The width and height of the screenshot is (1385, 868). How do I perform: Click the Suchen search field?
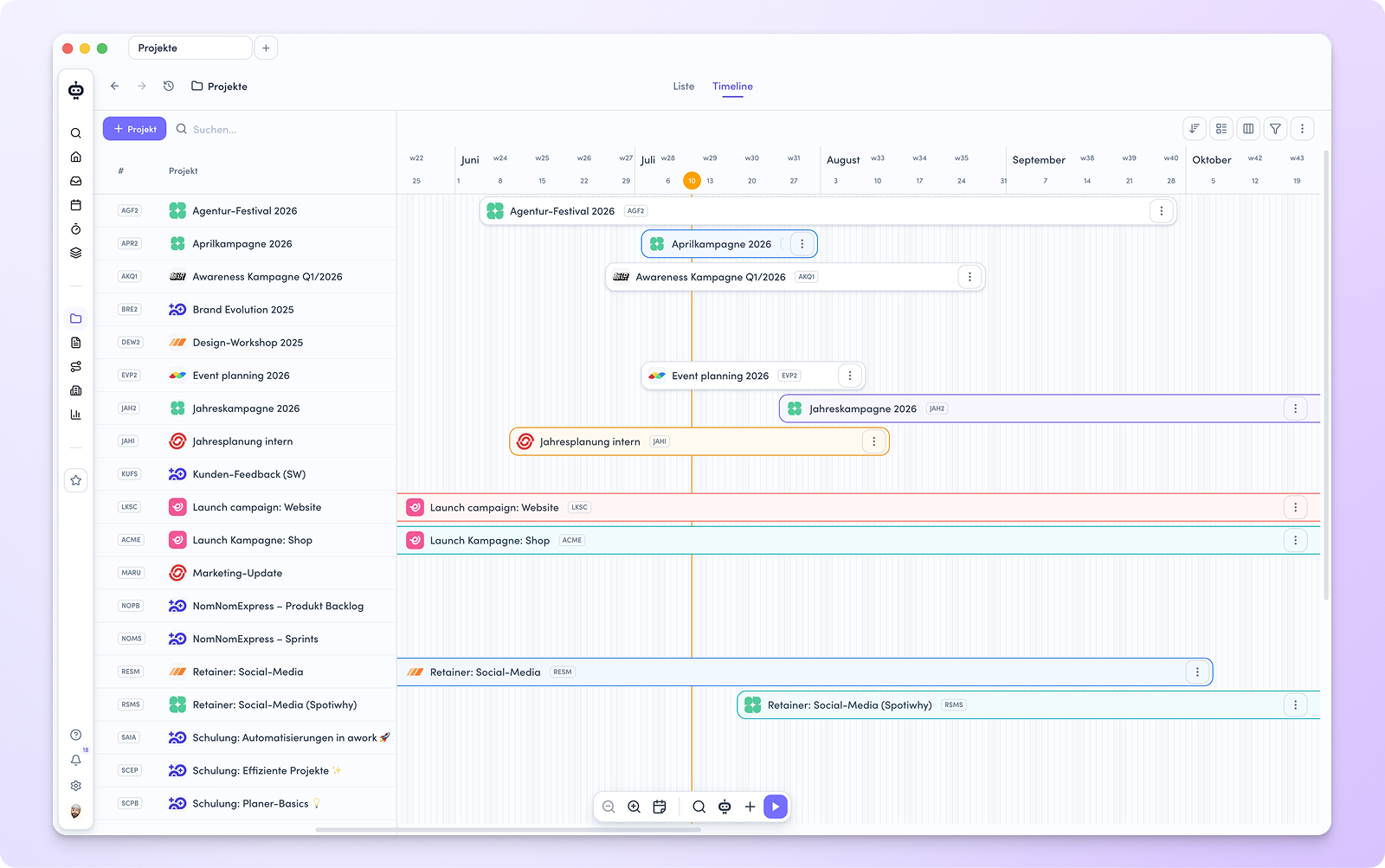point(281,129)
